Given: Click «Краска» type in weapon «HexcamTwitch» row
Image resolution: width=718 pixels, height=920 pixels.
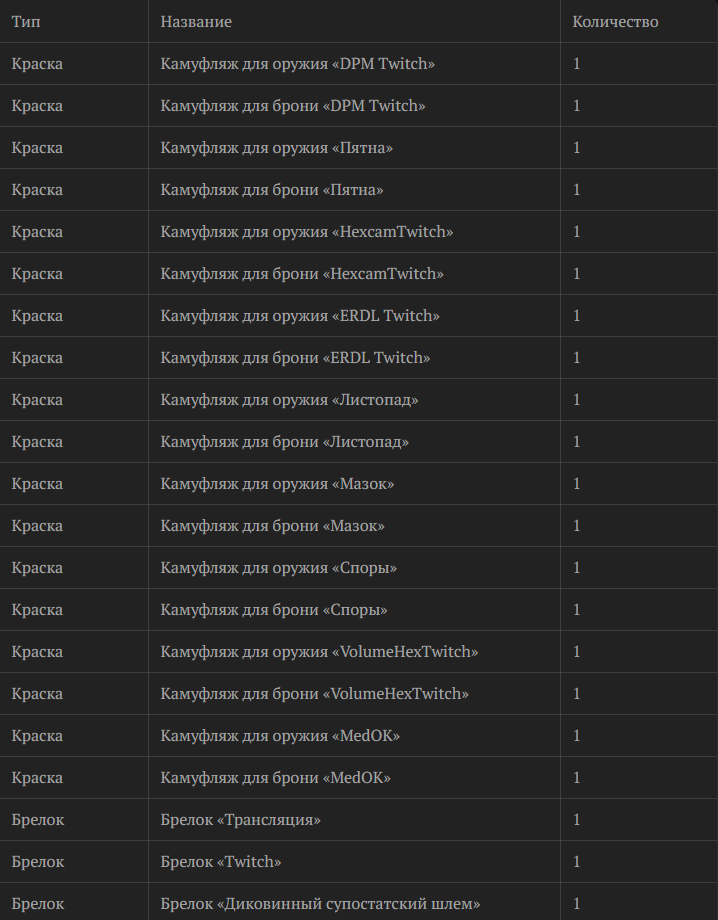Looking at the screenshot, I should tap(74, 232).
